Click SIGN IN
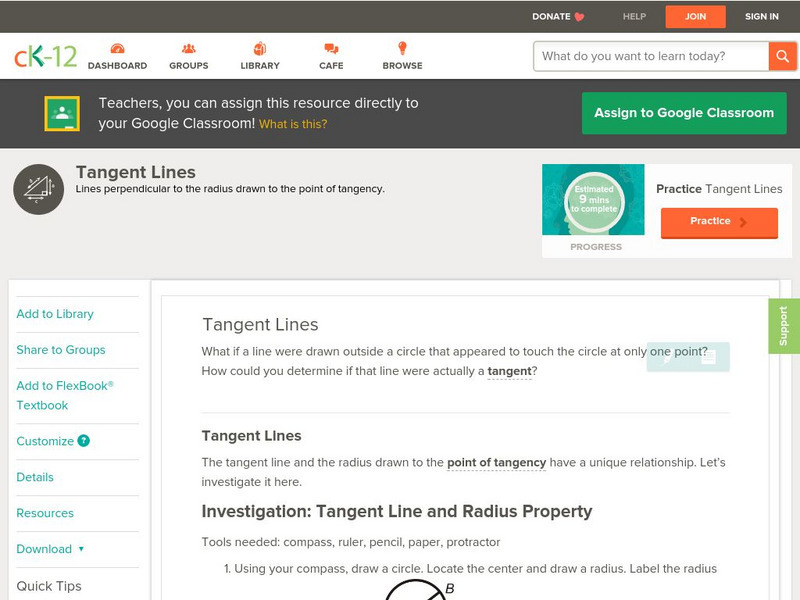800x600 pixels. (x=762, y=17)
